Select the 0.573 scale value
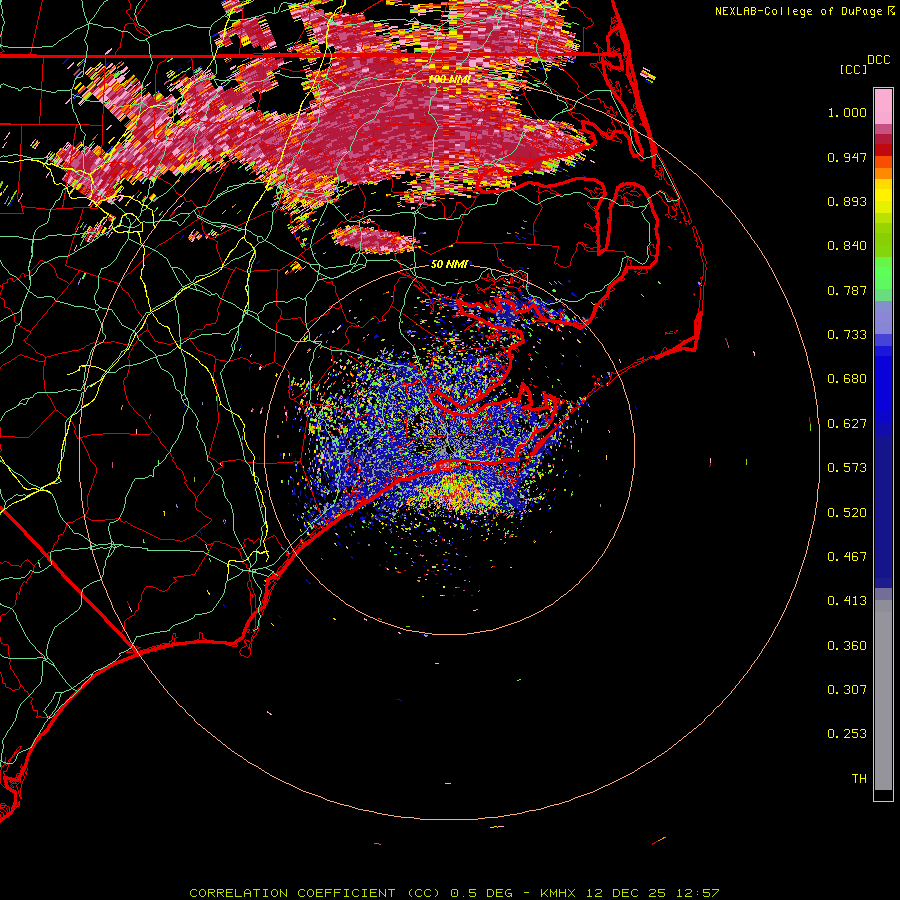The height and width of the screenshot is (900, 900). pos(847,468)
